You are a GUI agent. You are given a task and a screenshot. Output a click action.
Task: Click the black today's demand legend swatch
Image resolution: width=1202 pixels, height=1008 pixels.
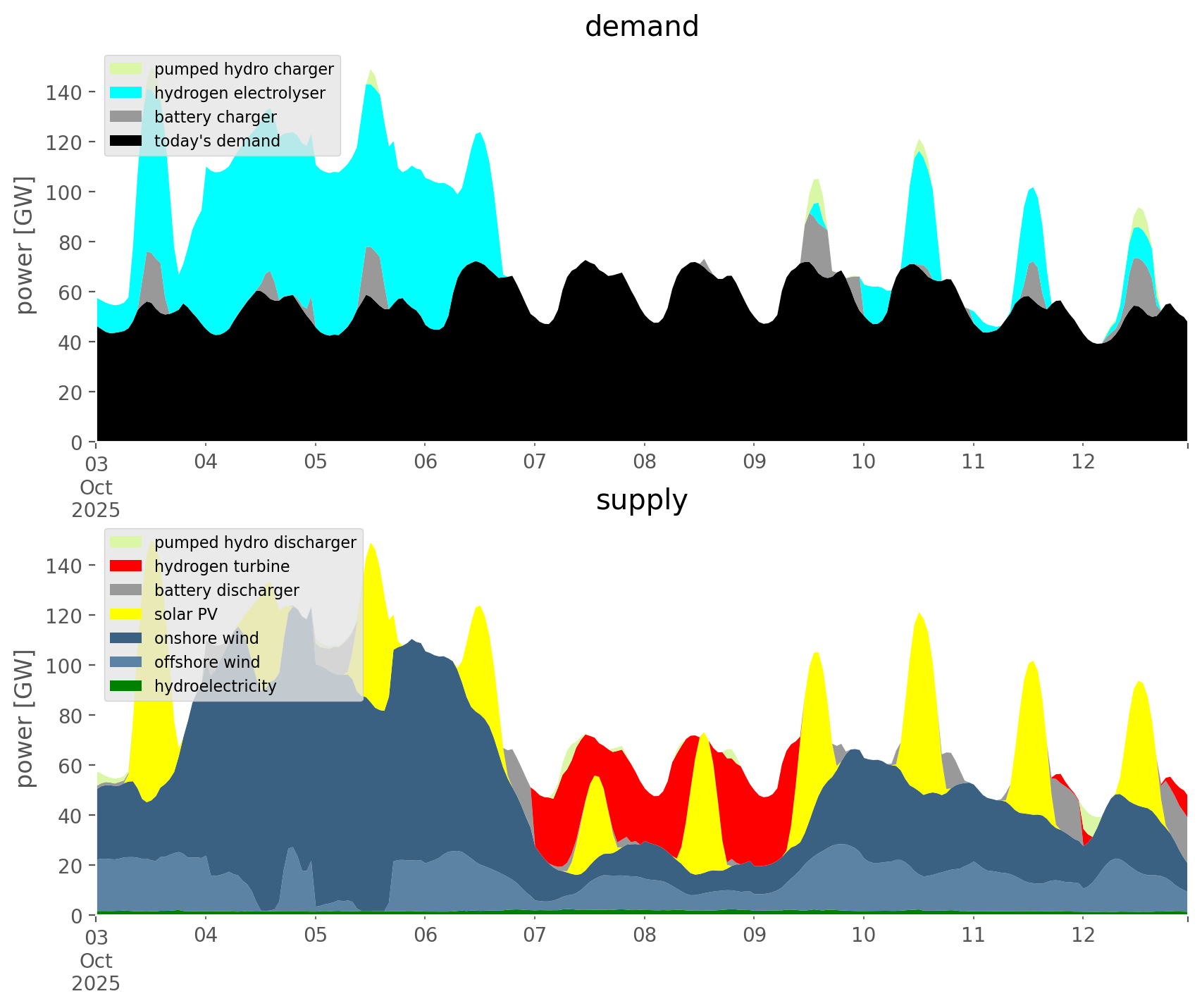pos(126,141)
